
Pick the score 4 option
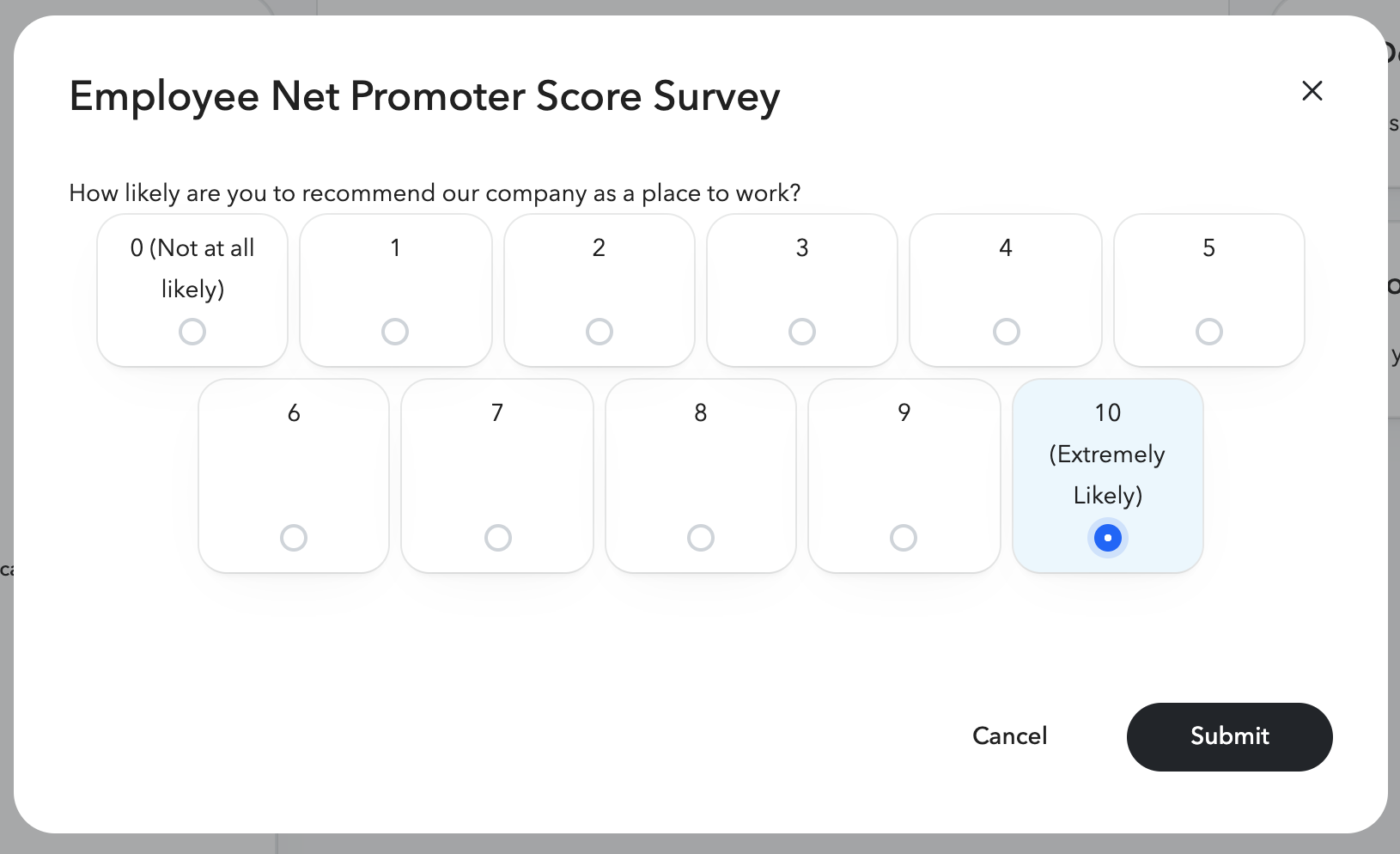[x=1005, y=331]
